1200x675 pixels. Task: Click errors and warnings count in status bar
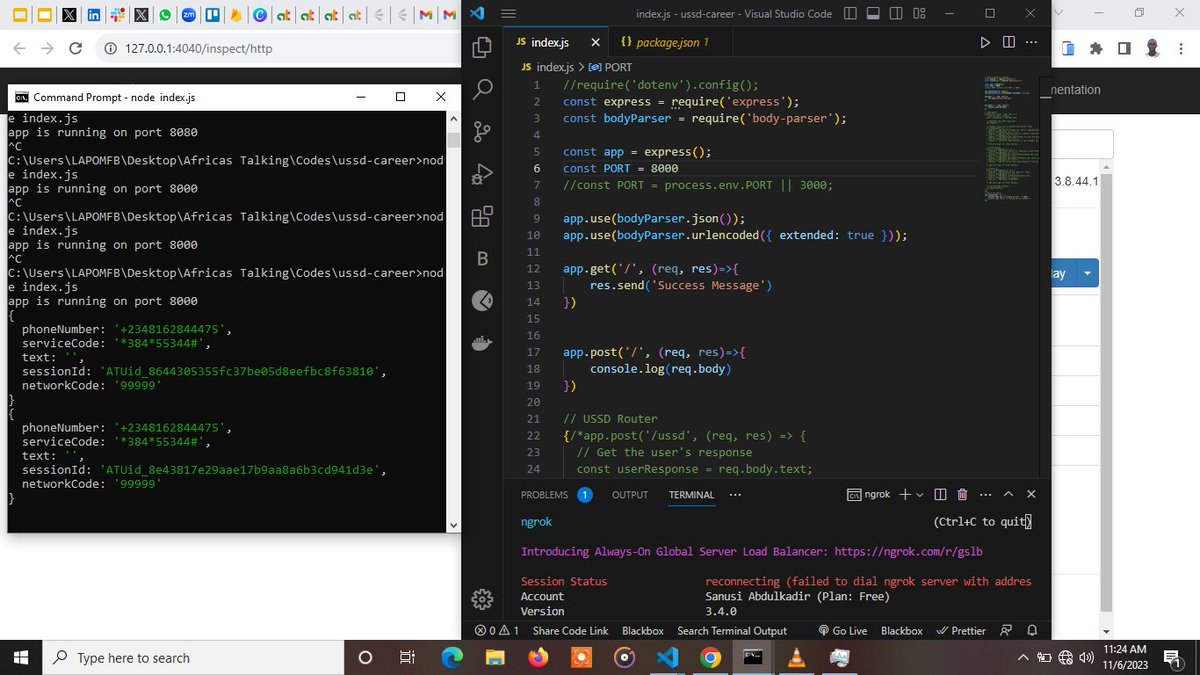coord(497,631)
